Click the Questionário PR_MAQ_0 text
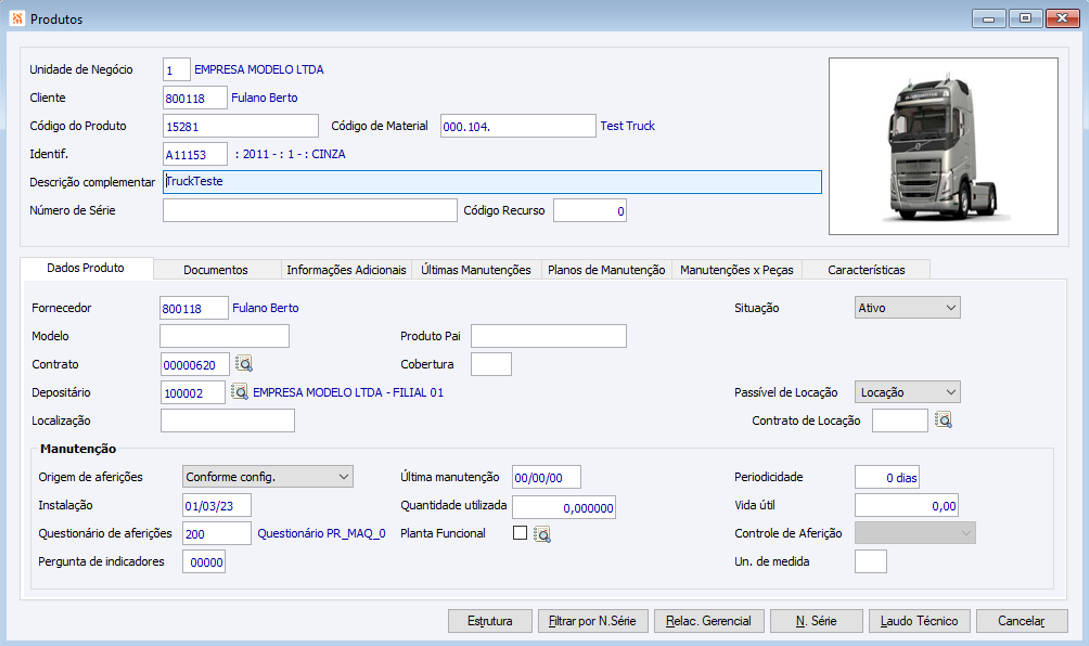Viewport: 1089px width, 646px height. coord(322,533)
